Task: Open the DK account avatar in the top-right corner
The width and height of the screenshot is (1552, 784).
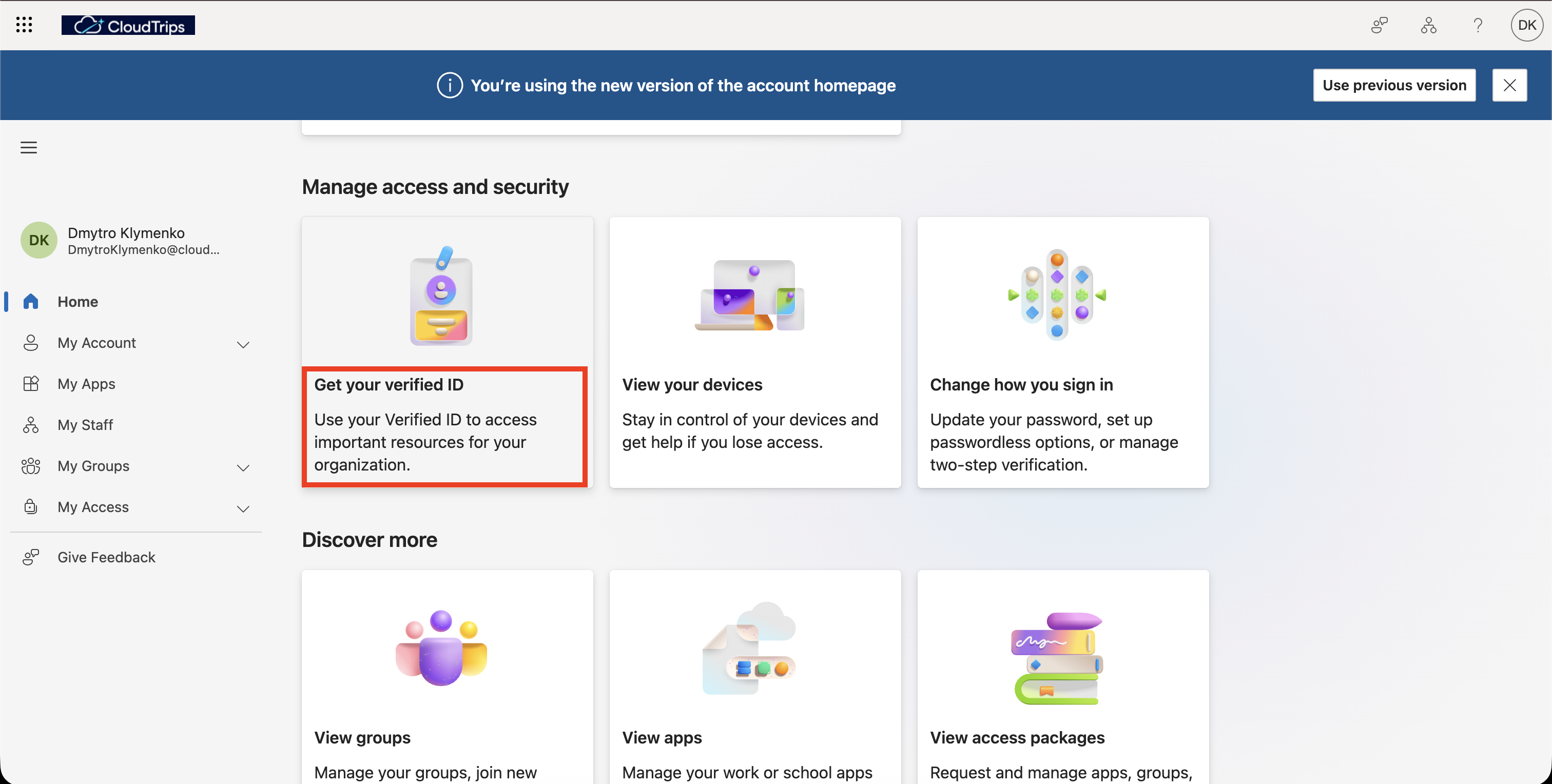Action: [x=1527, y=25]
